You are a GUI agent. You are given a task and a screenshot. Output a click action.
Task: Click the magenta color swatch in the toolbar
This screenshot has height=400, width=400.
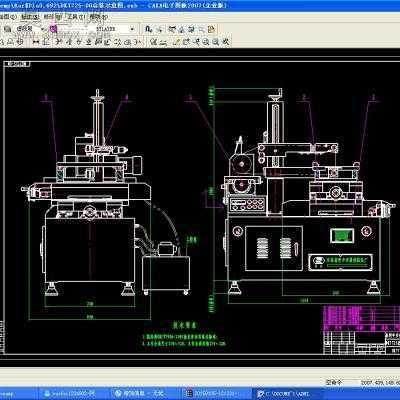[x=53, y=29]
